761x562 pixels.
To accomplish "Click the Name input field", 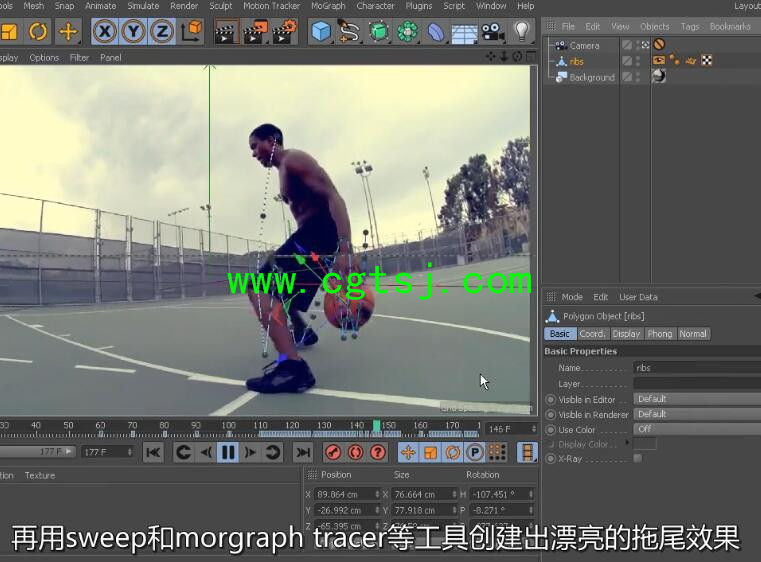I will [x=697, y=368].
